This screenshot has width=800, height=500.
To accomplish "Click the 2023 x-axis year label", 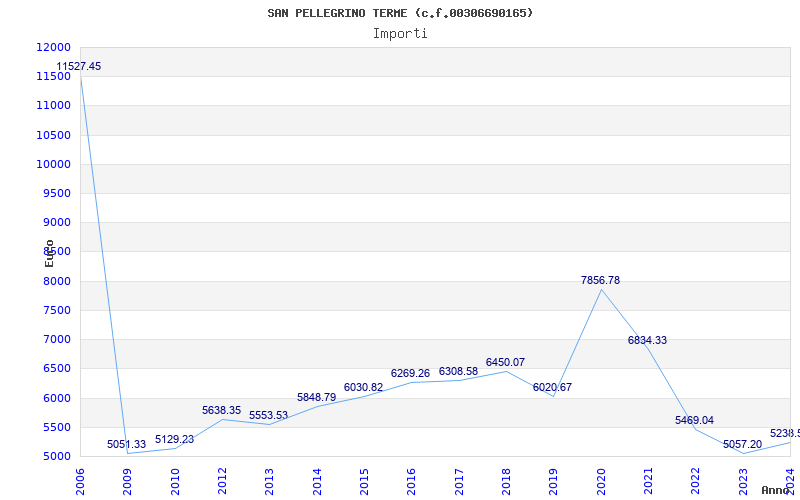I will coord(743,482).
